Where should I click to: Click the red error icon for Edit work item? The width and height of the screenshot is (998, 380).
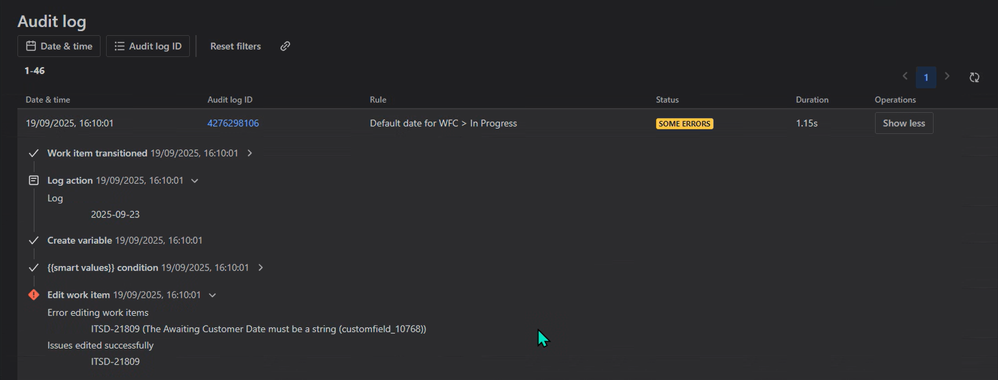pyautogui.click(x=34, y=295)
